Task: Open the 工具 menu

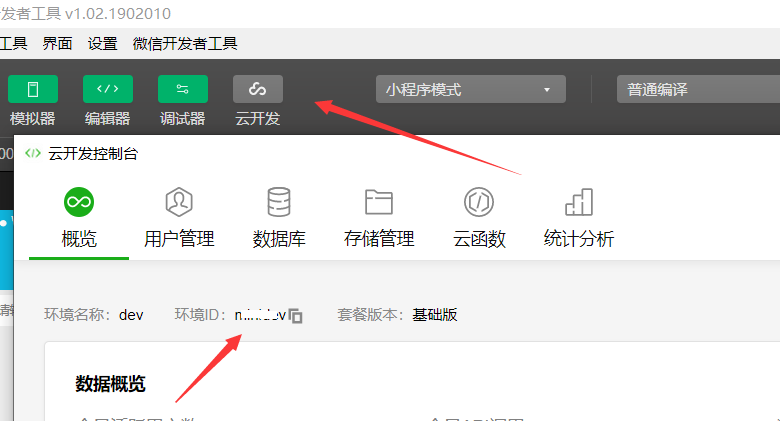Action: (13, 44)
